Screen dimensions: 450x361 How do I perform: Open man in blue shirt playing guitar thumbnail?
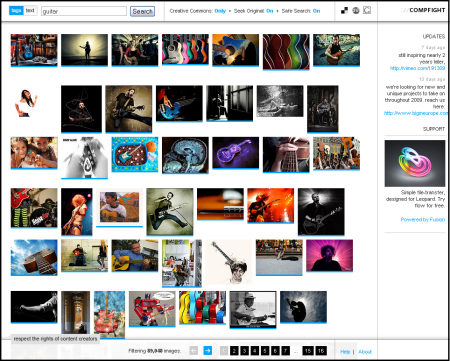[135, 255]
